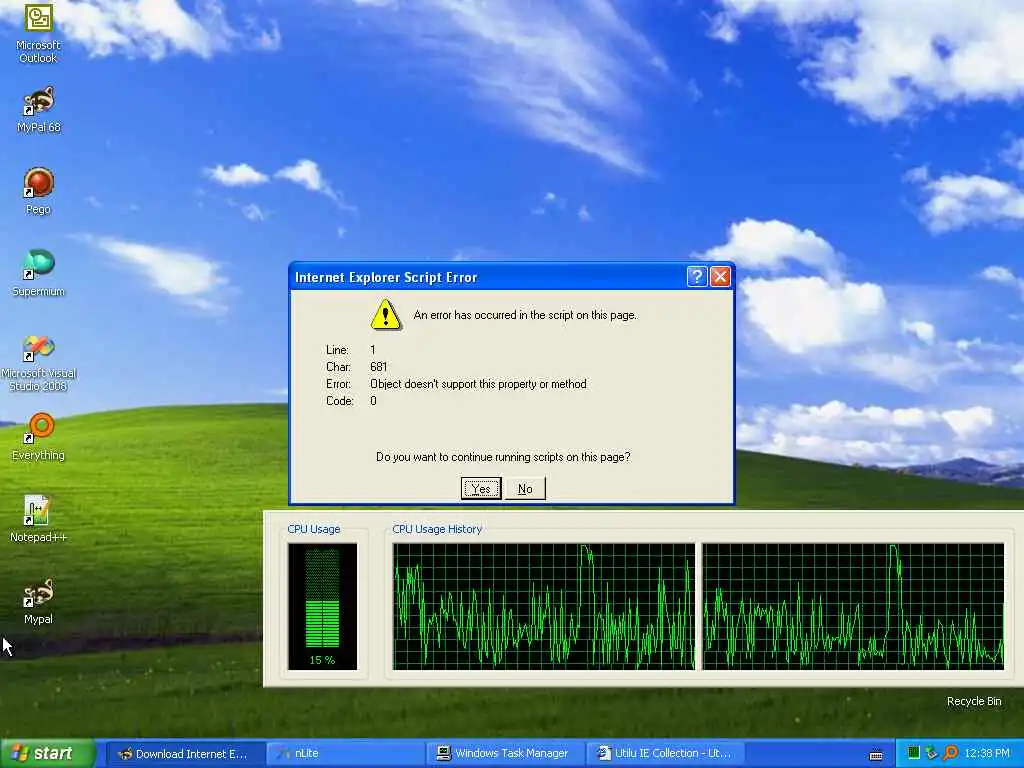1024x768 pixels.
Task: Select the Everything search shortcut
Action: coord(38,436)
